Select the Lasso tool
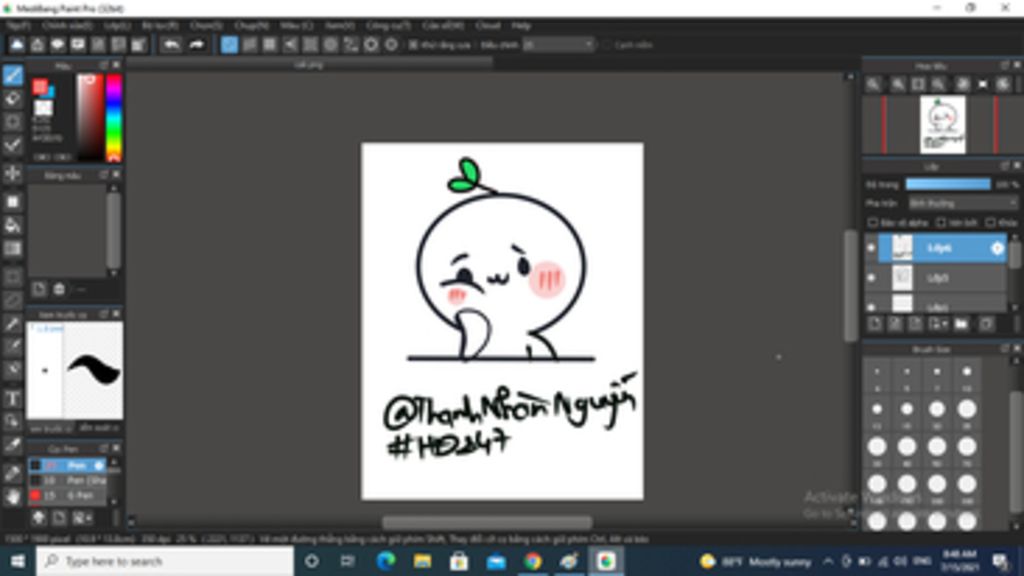1024x576 pixels. pyautogui.click(x=12, y=300)
